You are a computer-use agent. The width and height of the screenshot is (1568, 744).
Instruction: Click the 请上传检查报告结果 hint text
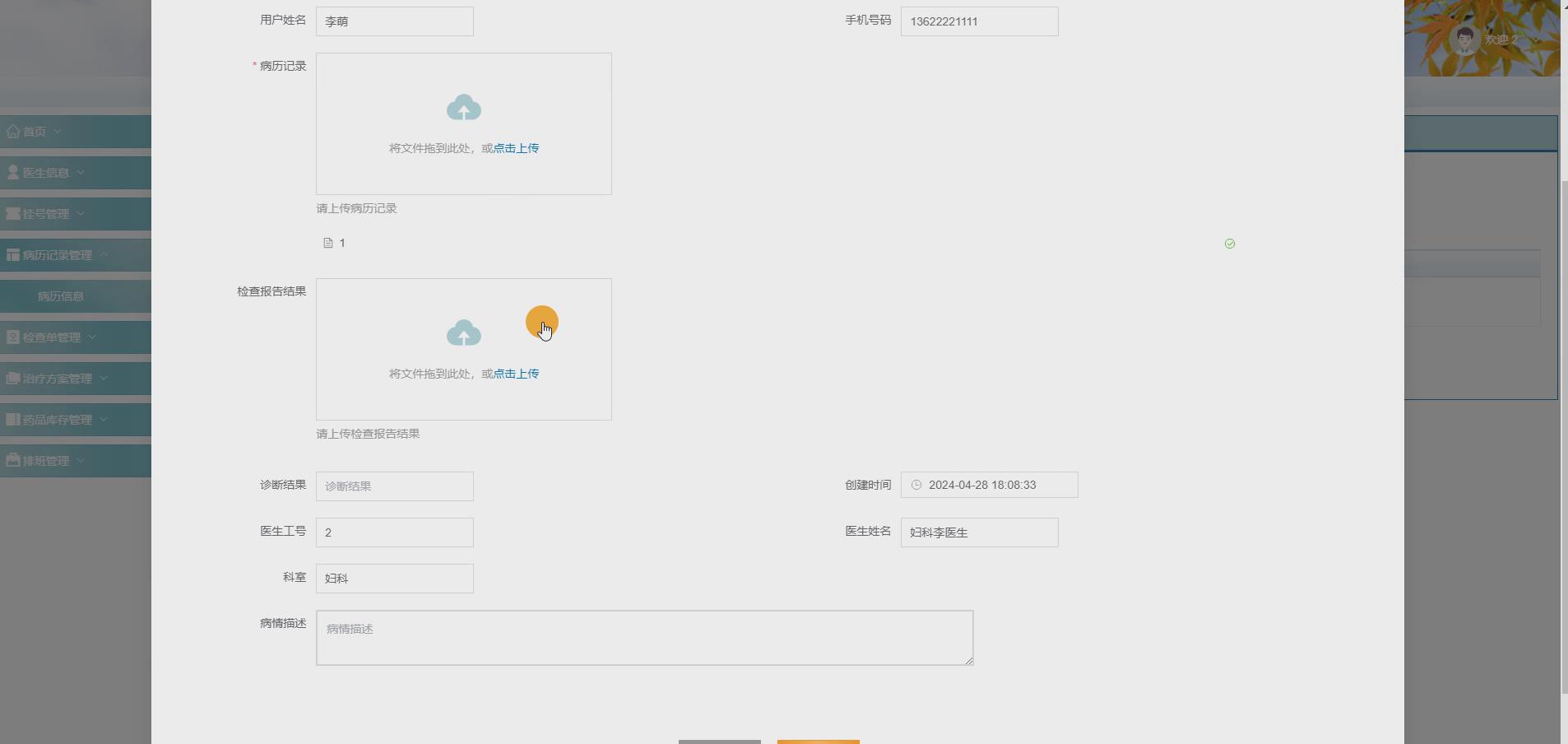click(x=369, y=434)
